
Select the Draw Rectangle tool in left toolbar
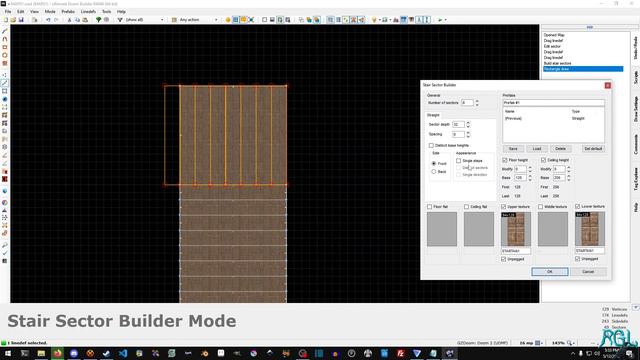coord(5,47)
